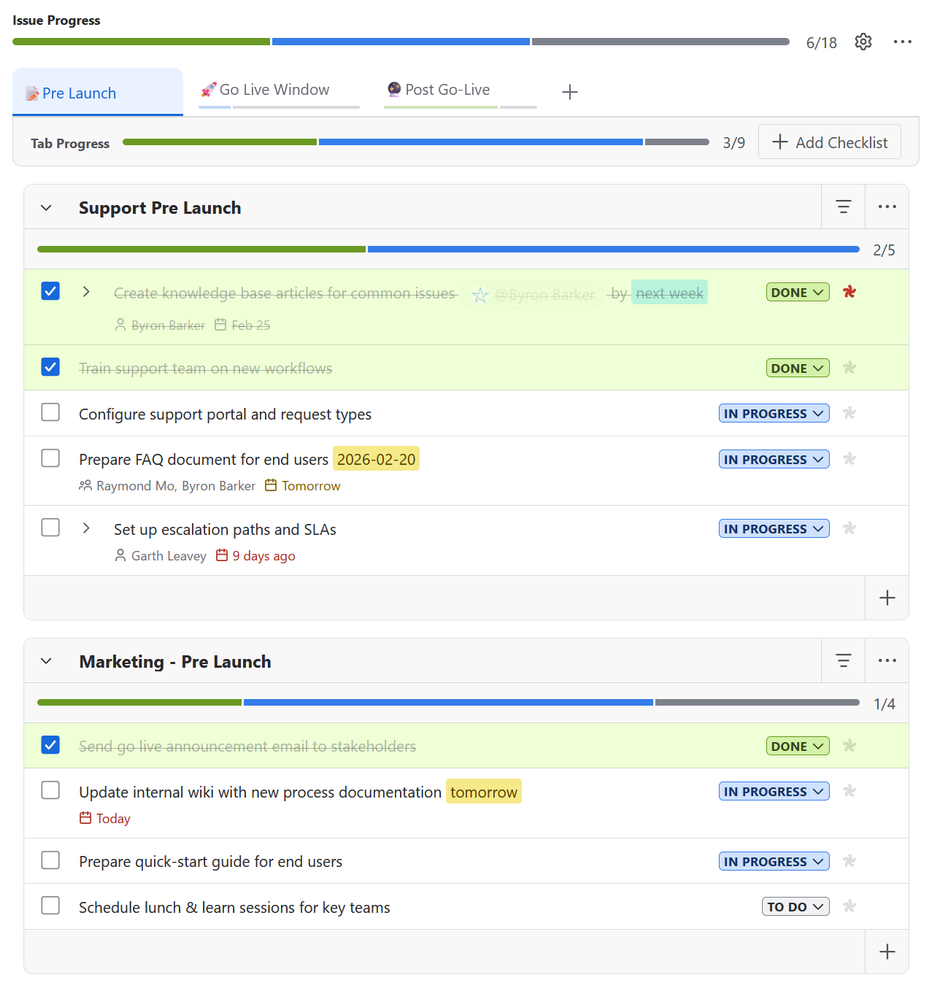Switch to the Go Live Window tab

[x=279, y=90]
